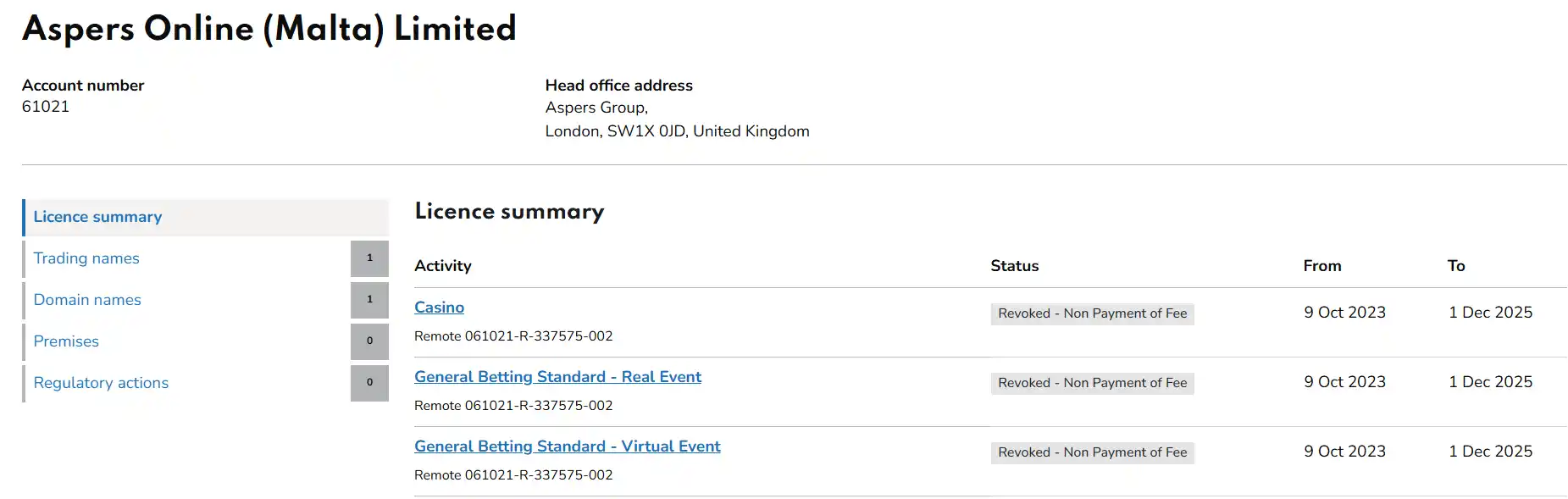1568x499 pixels.
Task: Click the Activity column header
Action: tap(443, 266)
